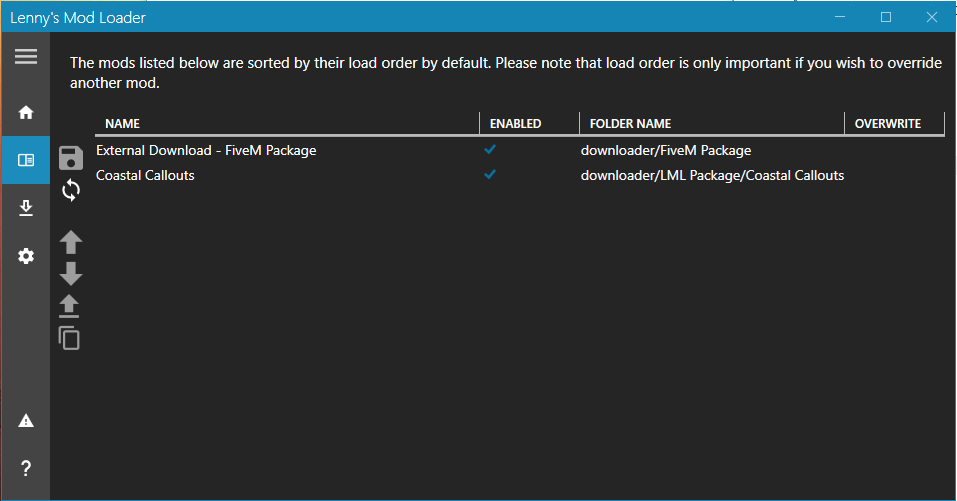Move selected mod up with the arrow
Image resolution: width=957 pixels, height=501 pixels.
(x=71, y=242)
